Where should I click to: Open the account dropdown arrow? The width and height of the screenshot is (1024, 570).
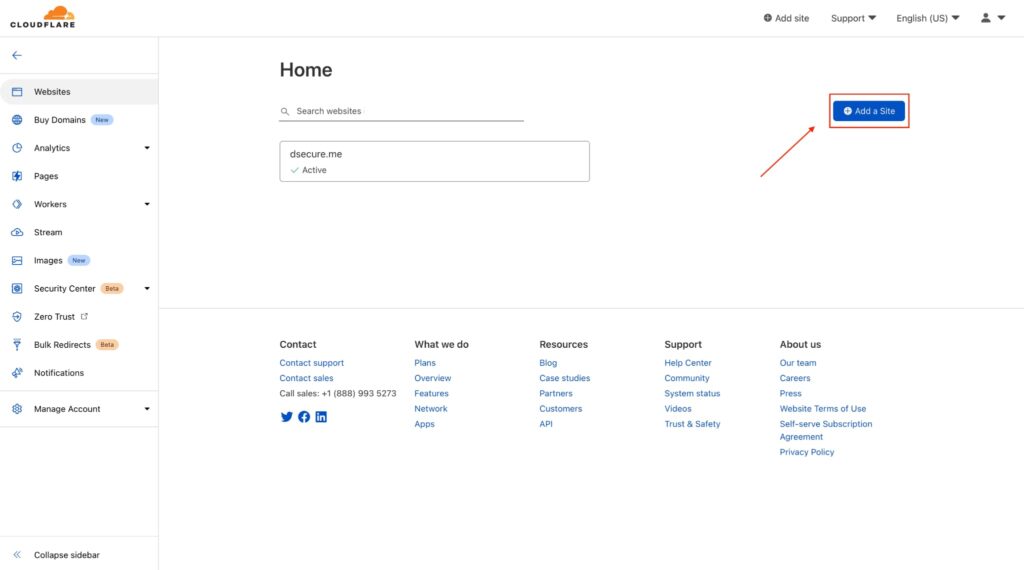click(x=1001, y=18)
